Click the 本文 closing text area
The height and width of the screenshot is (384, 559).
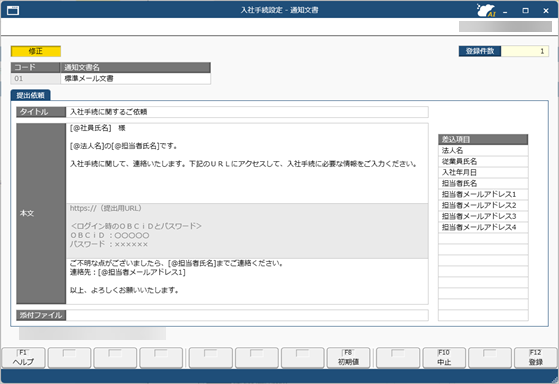pos(247,281)
